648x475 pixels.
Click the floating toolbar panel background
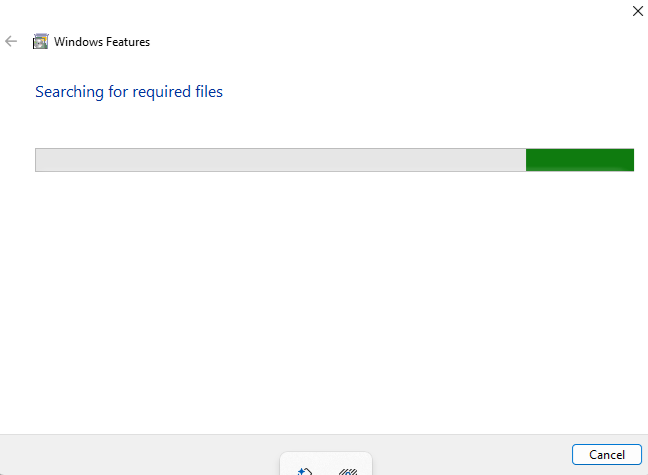(326, 461)
